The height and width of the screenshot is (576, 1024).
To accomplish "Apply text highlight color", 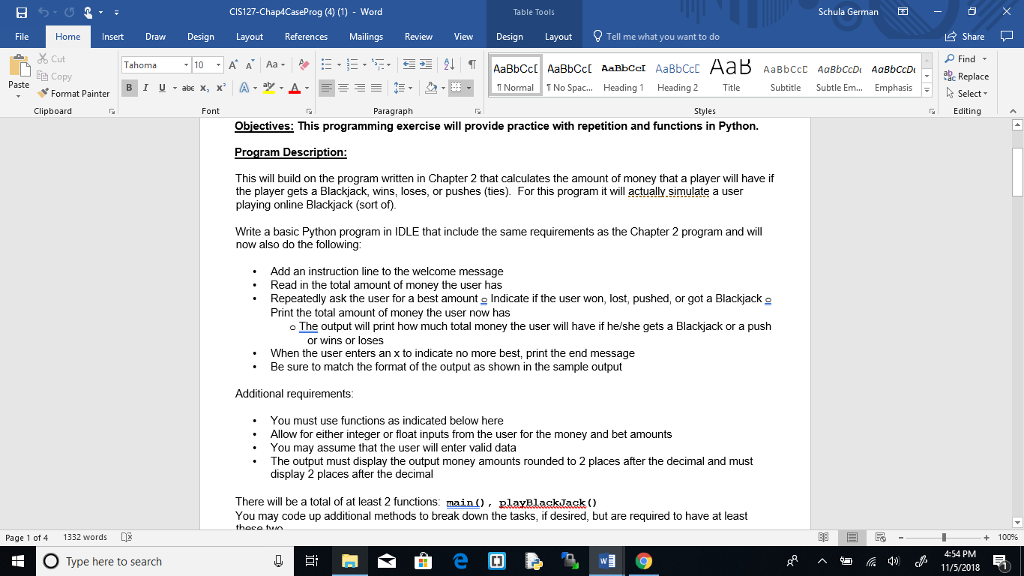I will coord(271,88).
